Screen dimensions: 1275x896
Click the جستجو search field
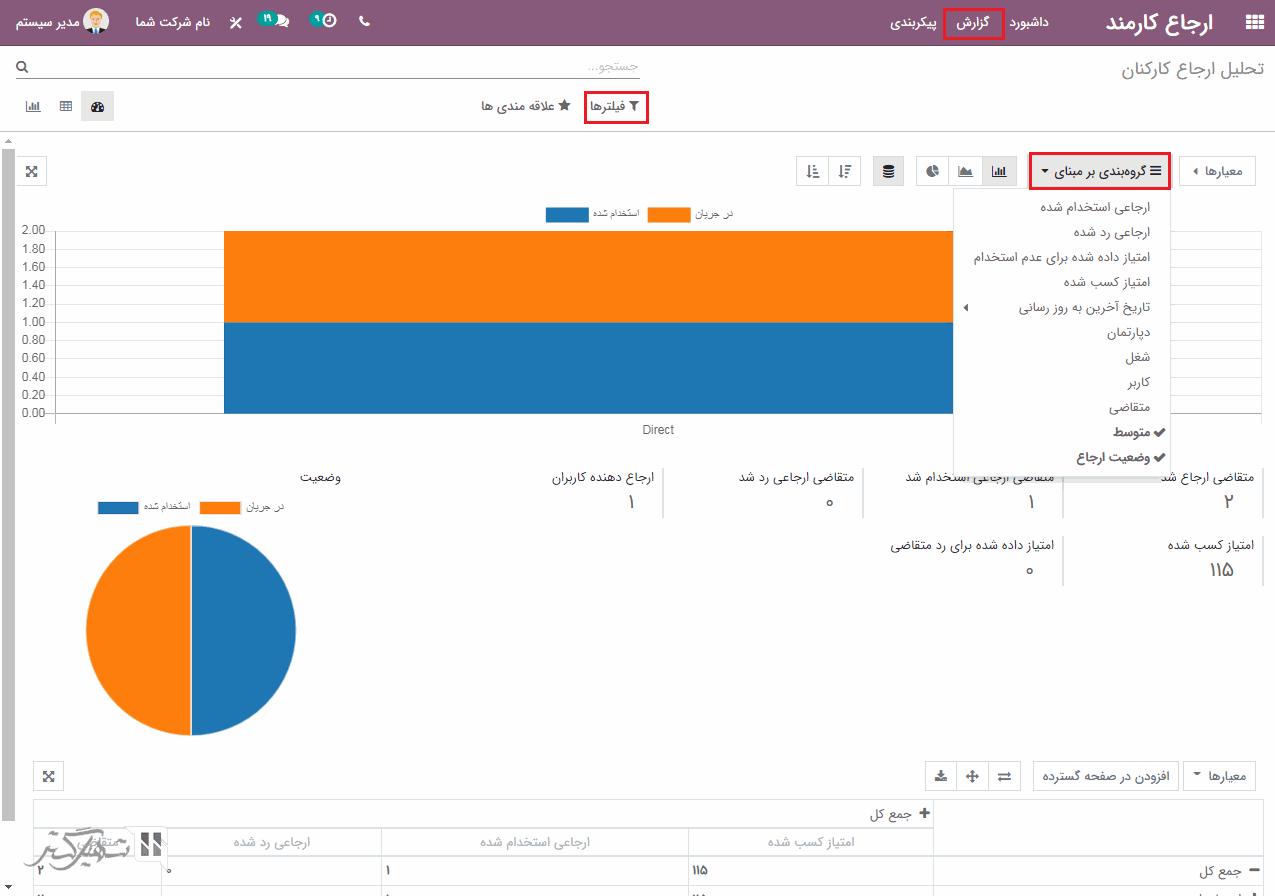(330, 66)
